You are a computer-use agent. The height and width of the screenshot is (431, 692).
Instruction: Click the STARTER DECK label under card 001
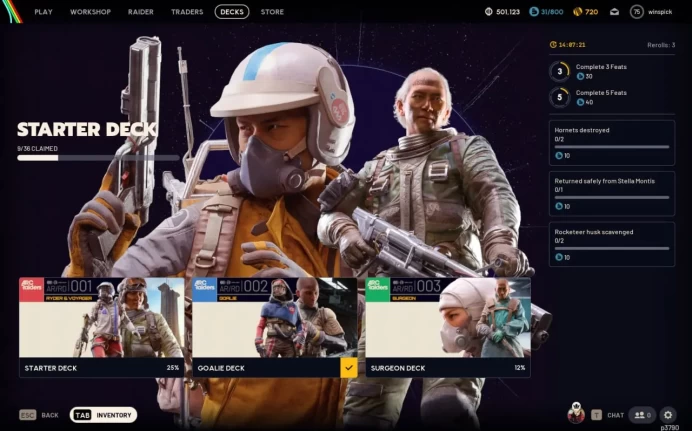(51, 368)
